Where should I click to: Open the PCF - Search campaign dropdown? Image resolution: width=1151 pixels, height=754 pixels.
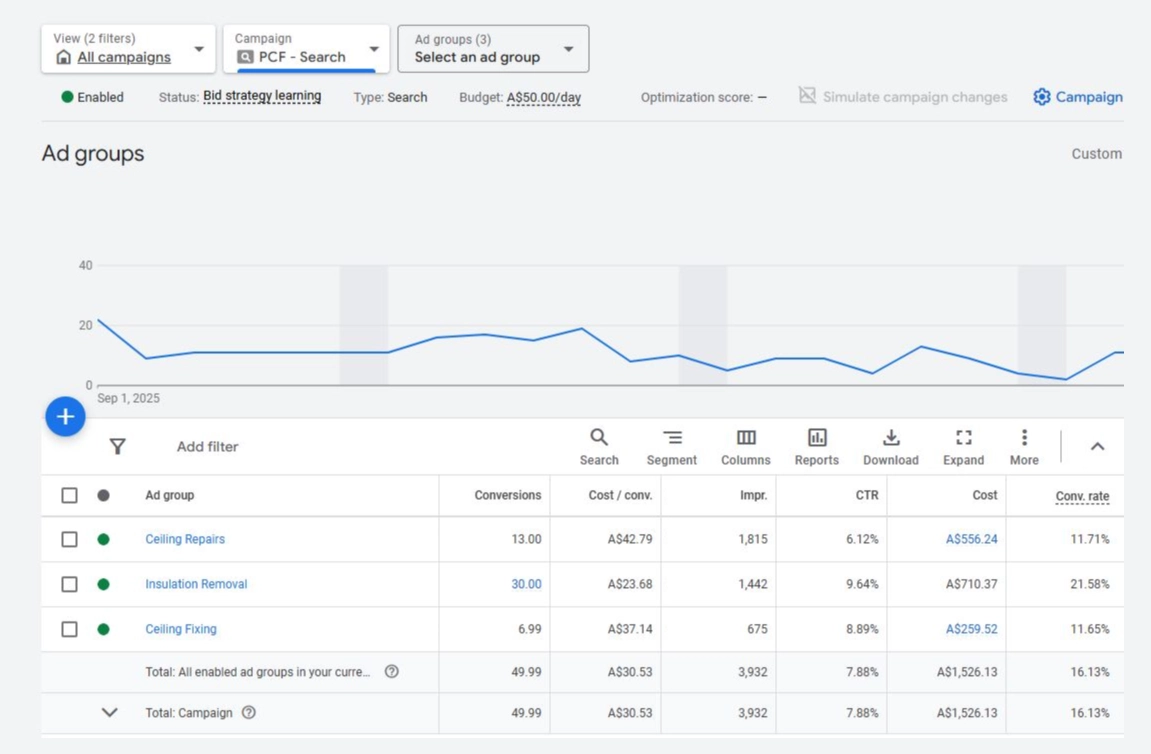click(306, 49)
